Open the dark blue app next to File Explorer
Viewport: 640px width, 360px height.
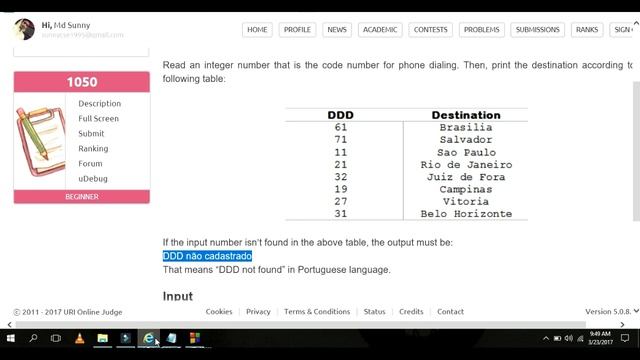coord(125,338)
